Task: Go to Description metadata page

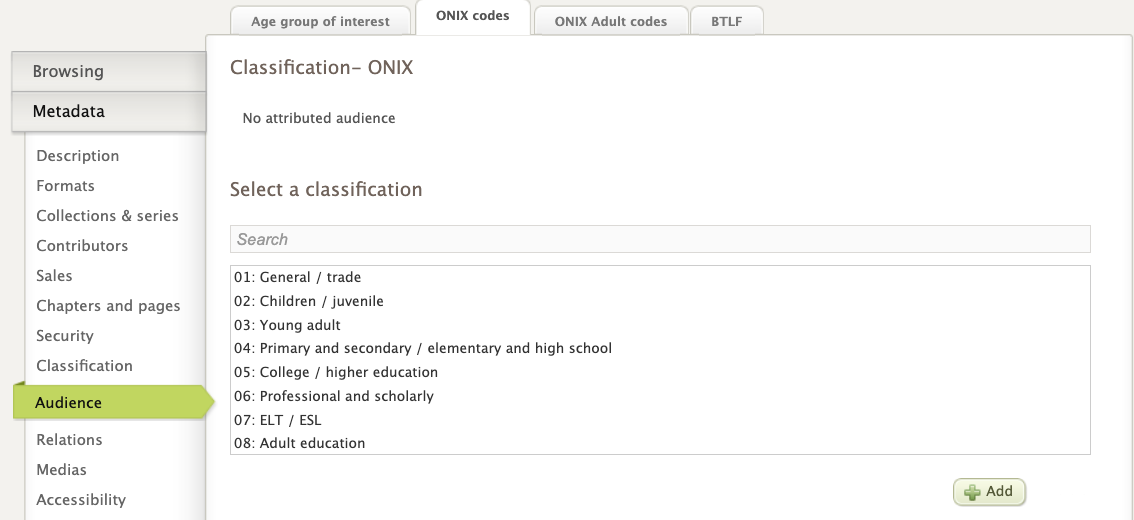Action: [x=78, y=156]
